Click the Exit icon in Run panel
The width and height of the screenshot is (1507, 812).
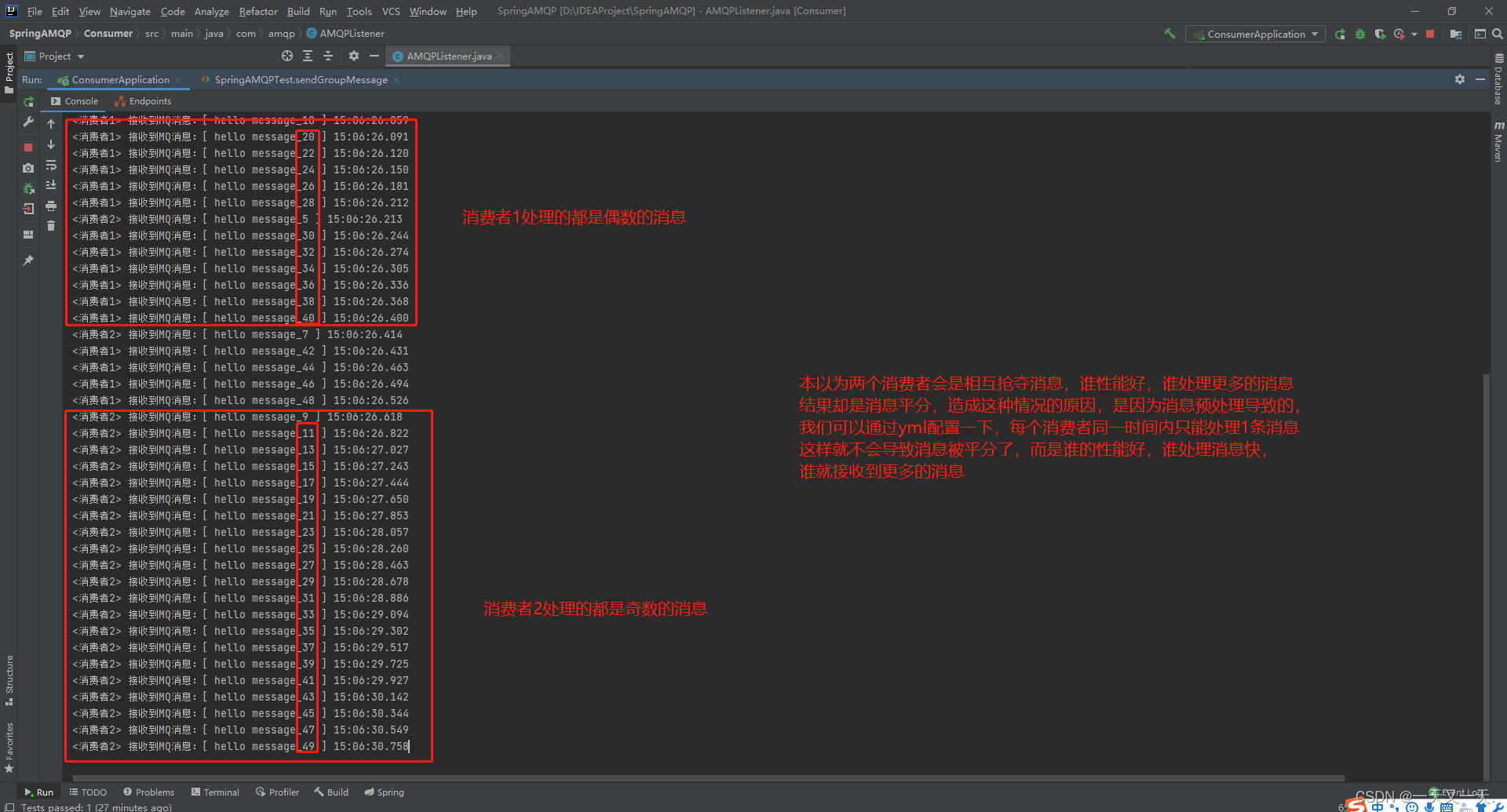coord(28,209)
